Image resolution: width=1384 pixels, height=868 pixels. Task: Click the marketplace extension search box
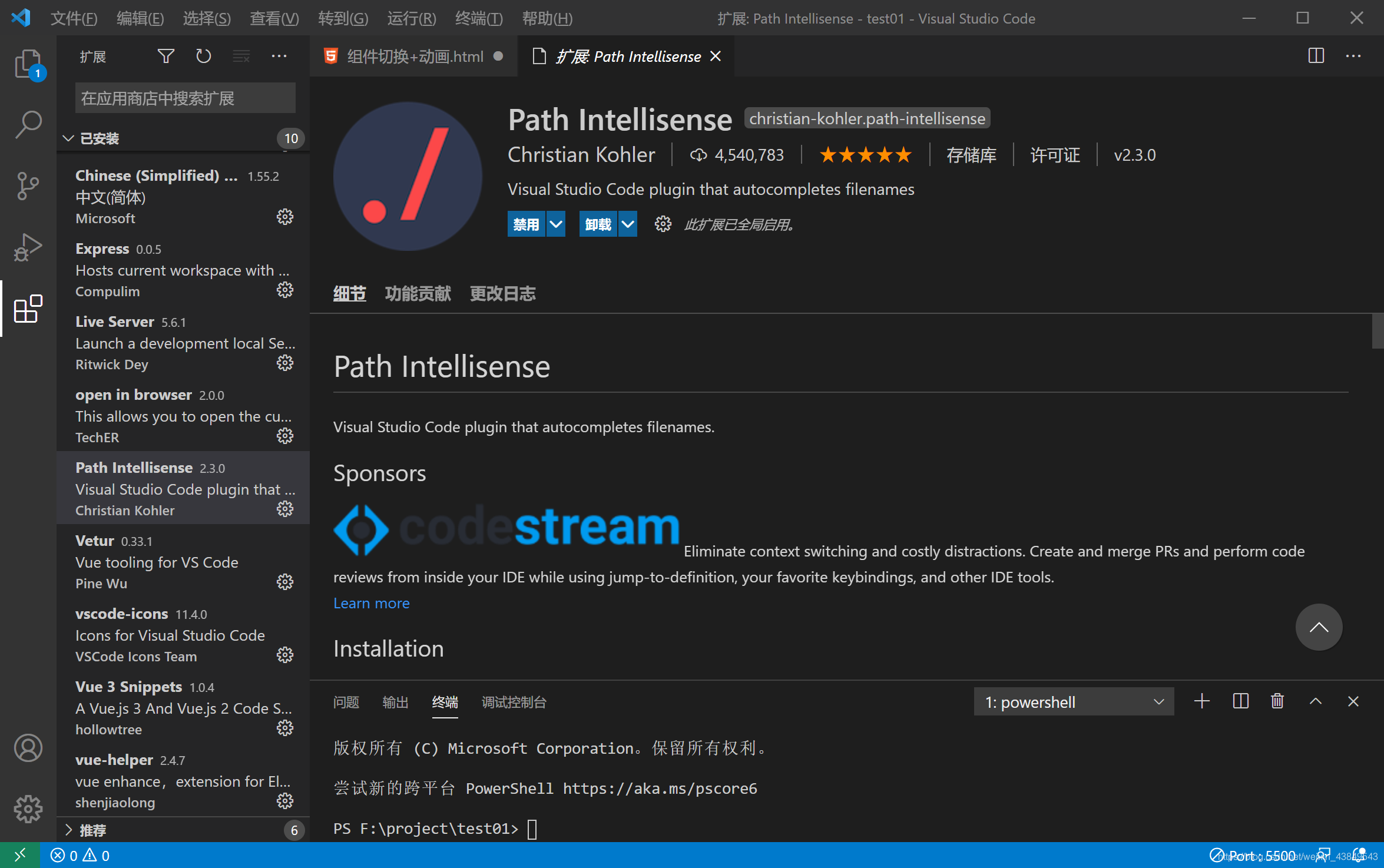tap(185, 98)
